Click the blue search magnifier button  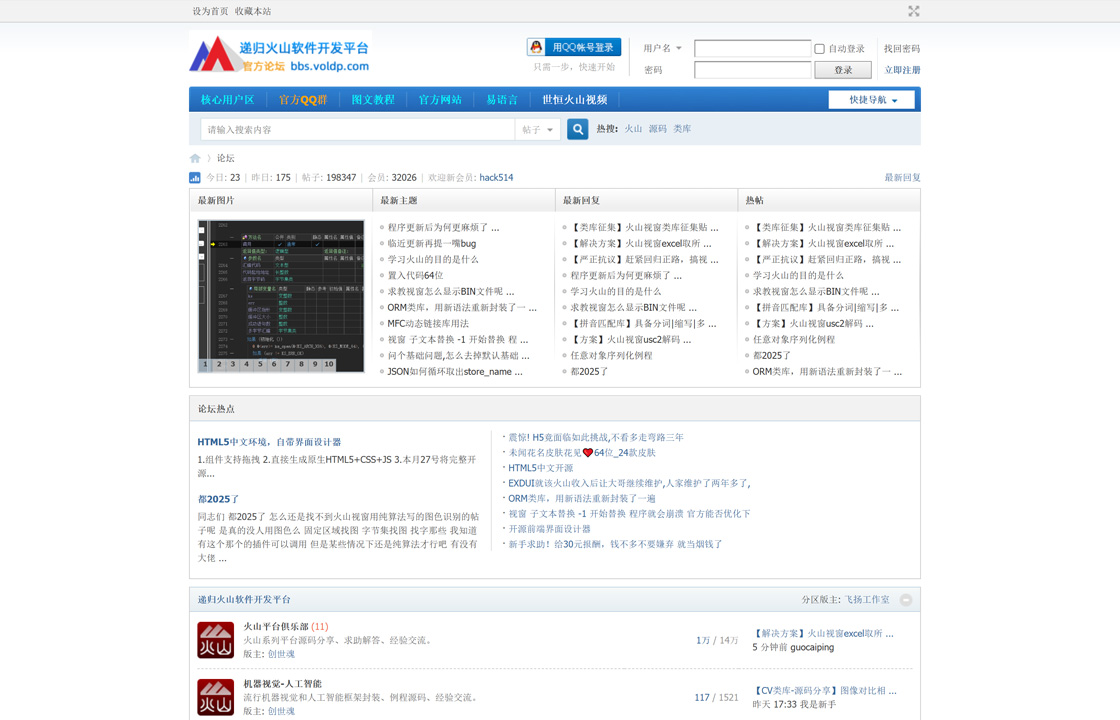pyautogui.click(x=577, y=129)
